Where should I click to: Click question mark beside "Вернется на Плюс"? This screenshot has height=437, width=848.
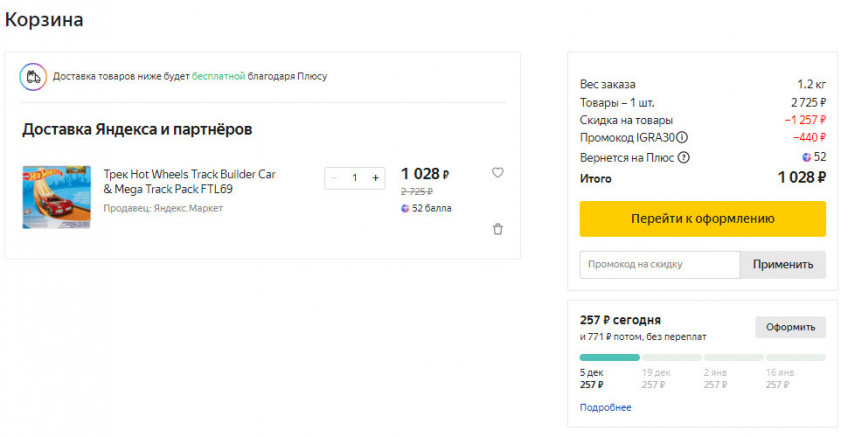[684, 158]
